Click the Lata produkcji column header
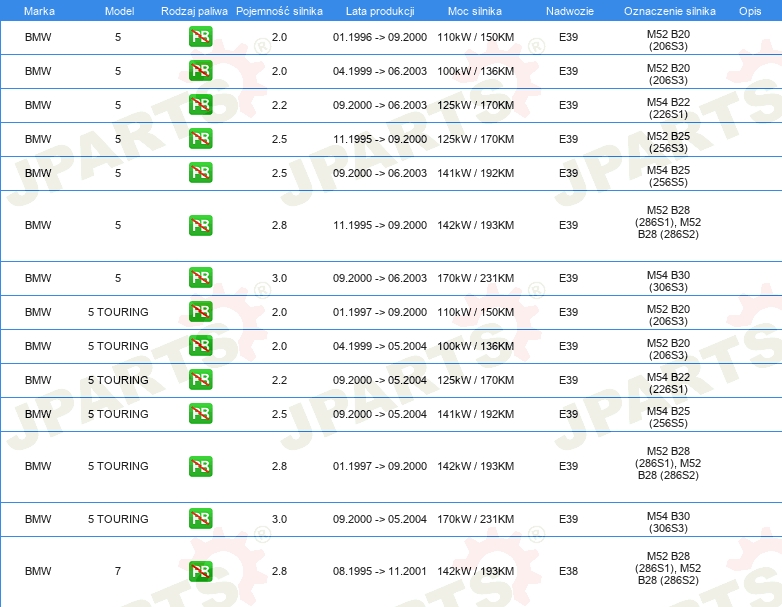Viewport: 782px width, 607px height. pyautogui.click(x=380, y=11)
